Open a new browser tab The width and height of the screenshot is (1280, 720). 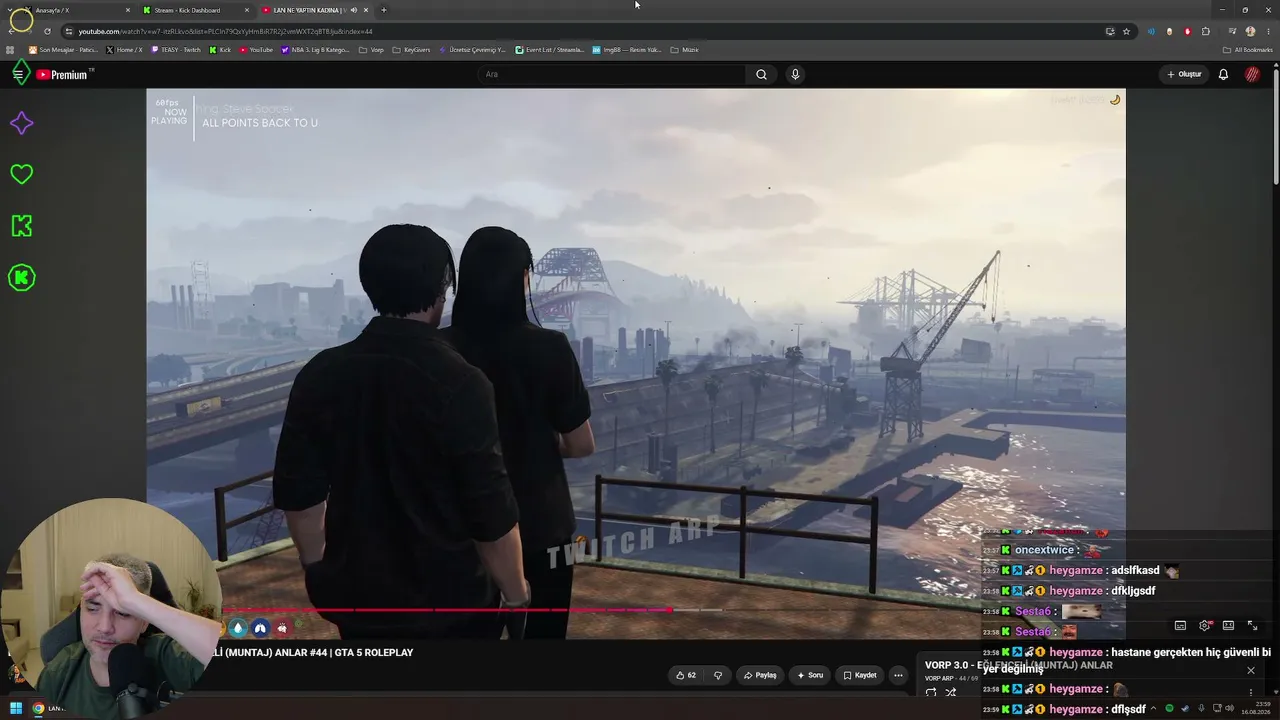[383, 10]
